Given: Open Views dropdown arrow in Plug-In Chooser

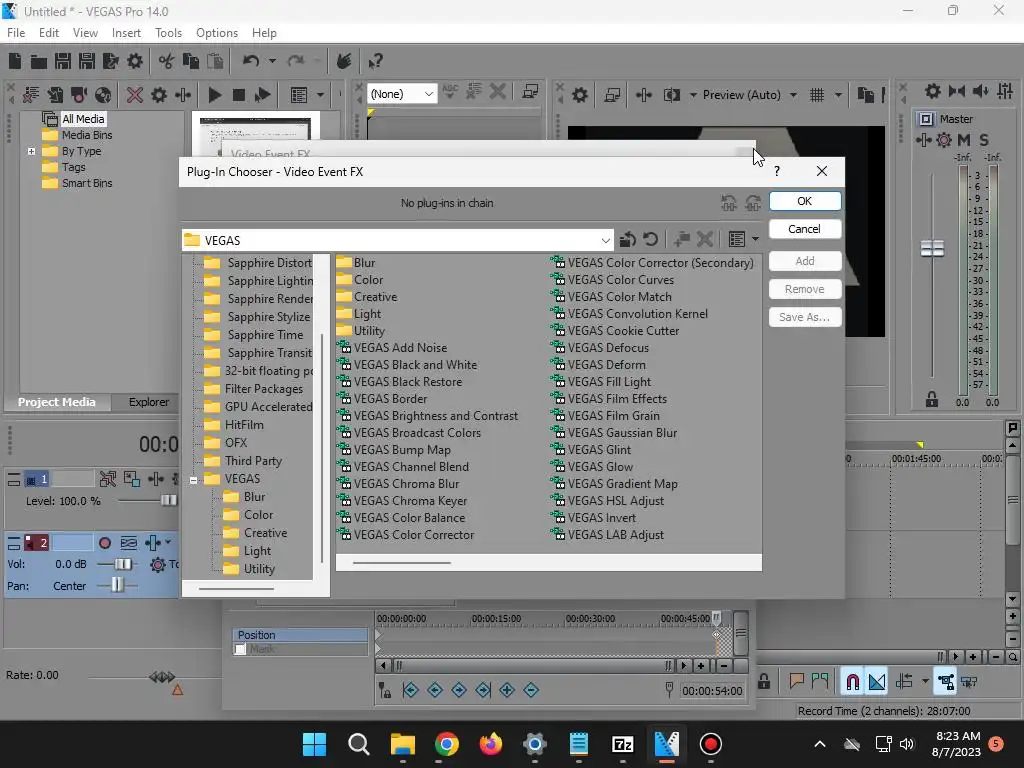Looking at the screenshot, I should (x=755, y=240).
